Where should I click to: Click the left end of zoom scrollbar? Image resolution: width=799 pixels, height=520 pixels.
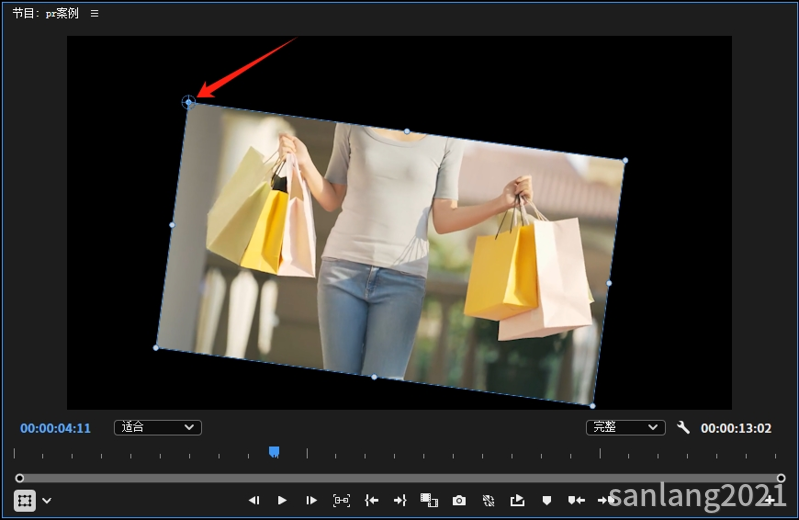point(19,478)
